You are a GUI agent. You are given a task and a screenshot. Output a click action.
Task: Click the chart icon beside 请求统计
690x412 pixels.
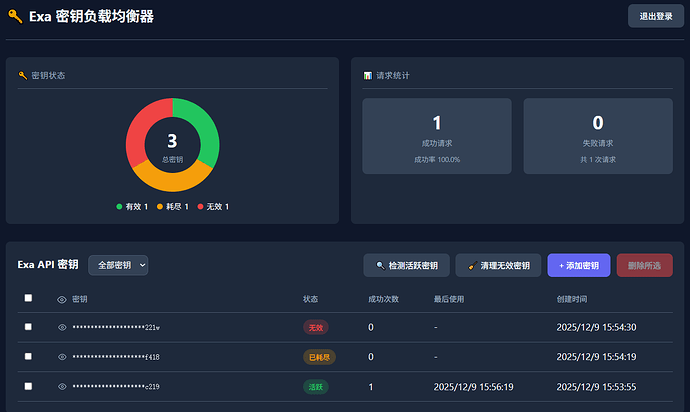point(367,75)
